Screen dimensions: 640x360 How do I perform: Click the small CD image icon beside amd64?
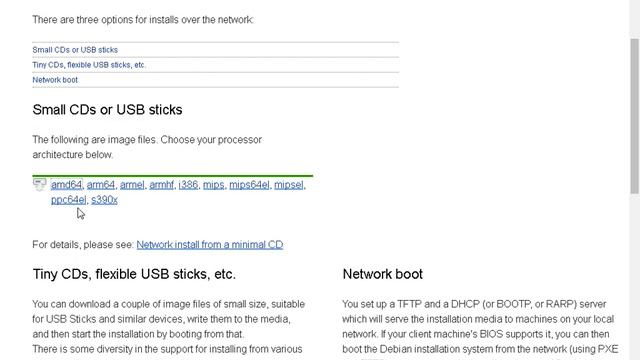coord(40,184)
